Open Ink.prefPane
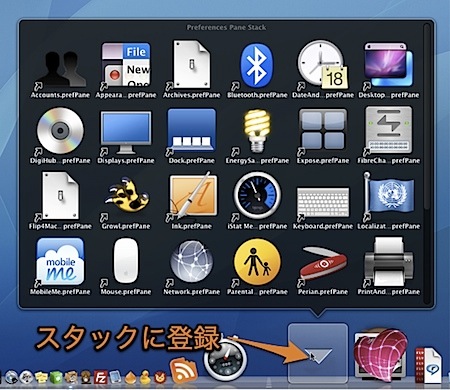450x390 pixels. [192, 197]
